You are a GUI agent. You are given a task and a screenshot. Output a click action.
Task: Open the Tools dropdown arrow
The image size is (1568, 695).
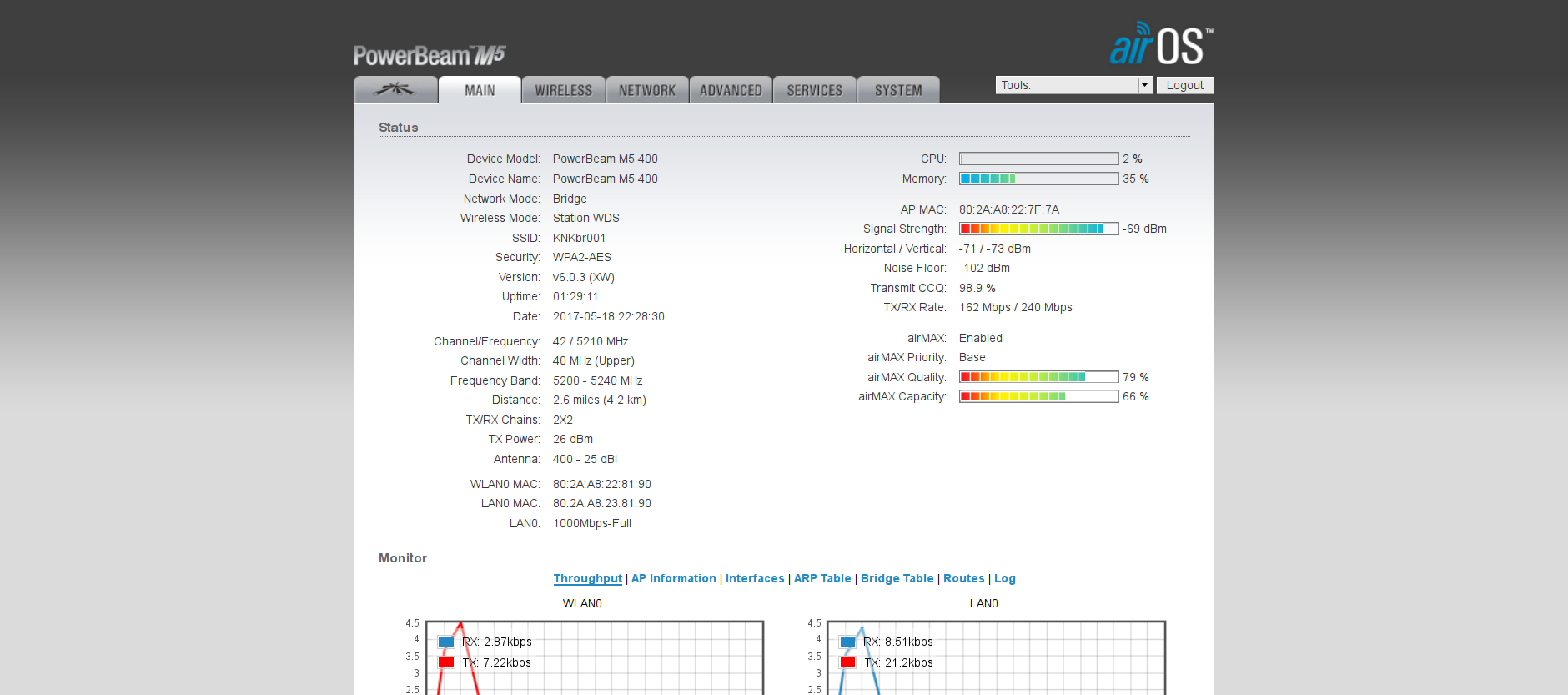click(1145, 85)
